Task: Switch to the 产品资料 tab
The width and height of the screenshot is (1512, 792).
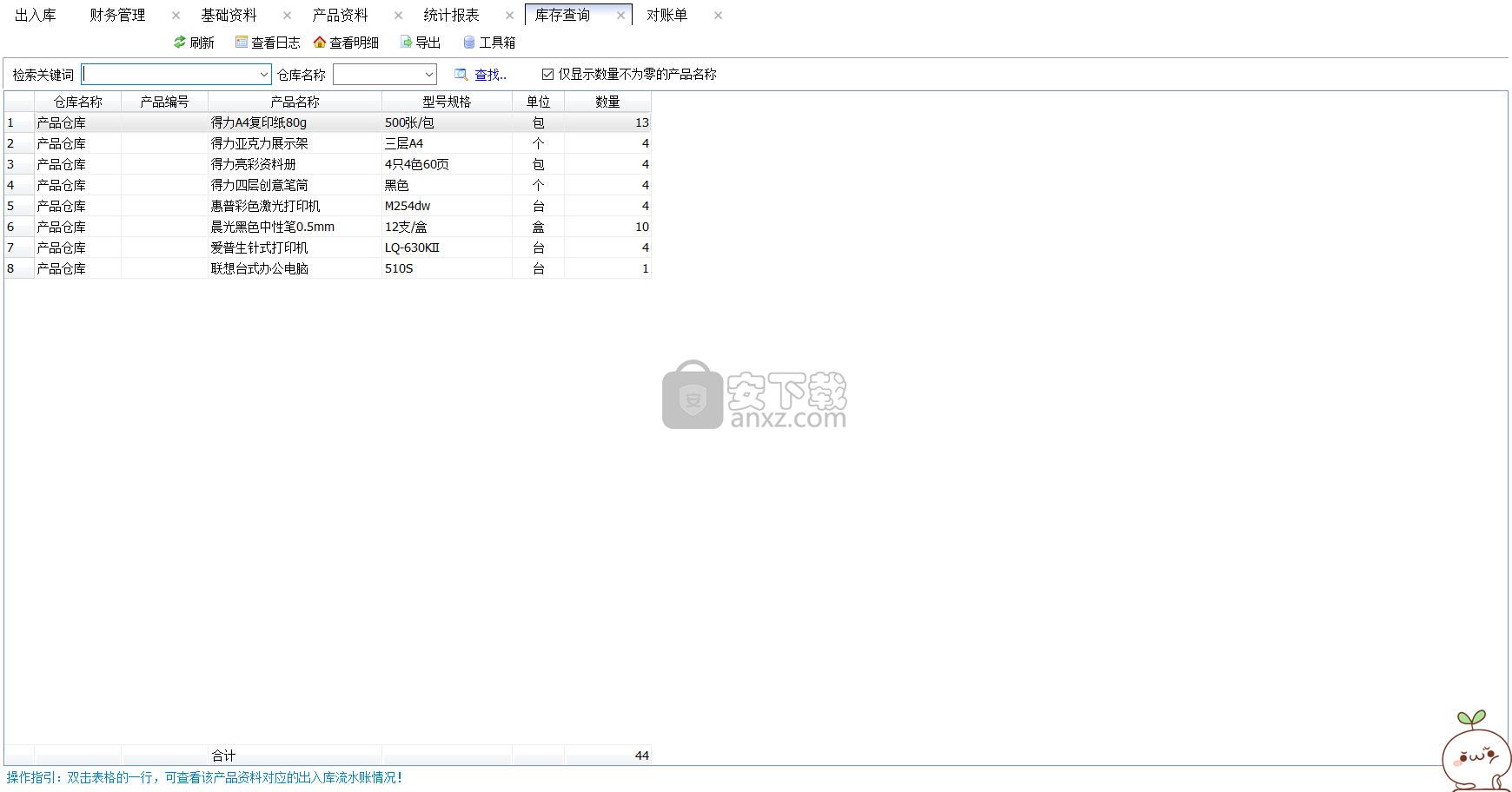Action: click(340, 15)
